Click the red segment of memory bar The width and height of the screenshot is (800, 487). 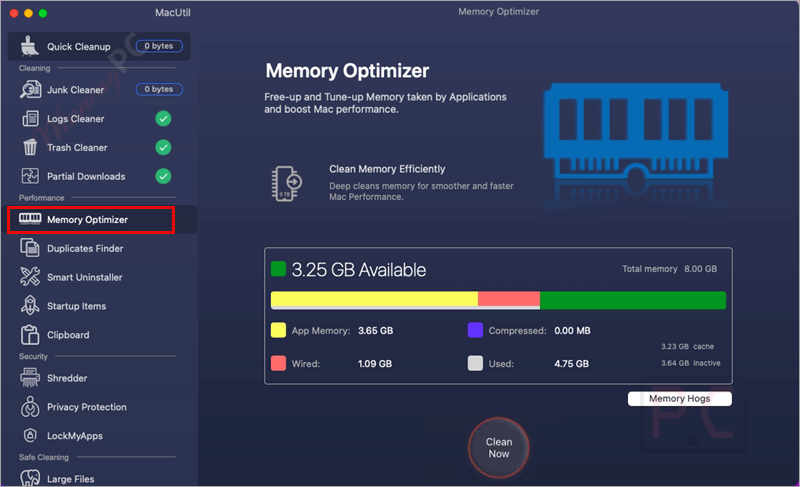tap(509, 299)
